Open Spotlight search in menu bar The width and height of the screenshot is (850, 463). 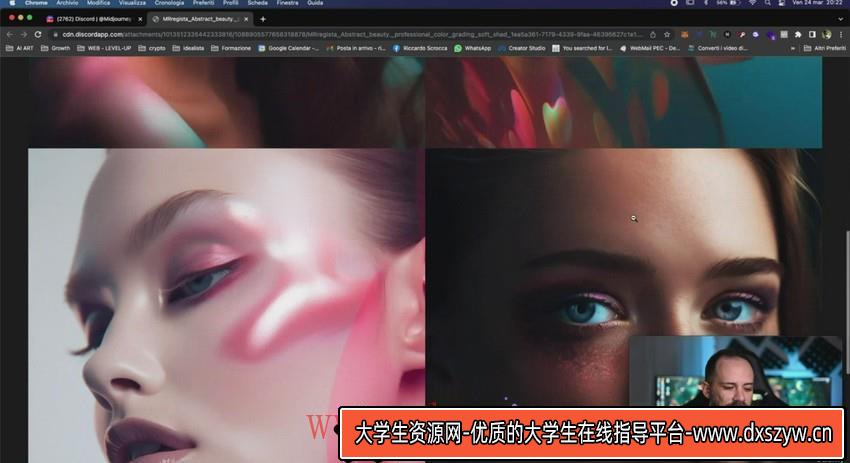768,3
